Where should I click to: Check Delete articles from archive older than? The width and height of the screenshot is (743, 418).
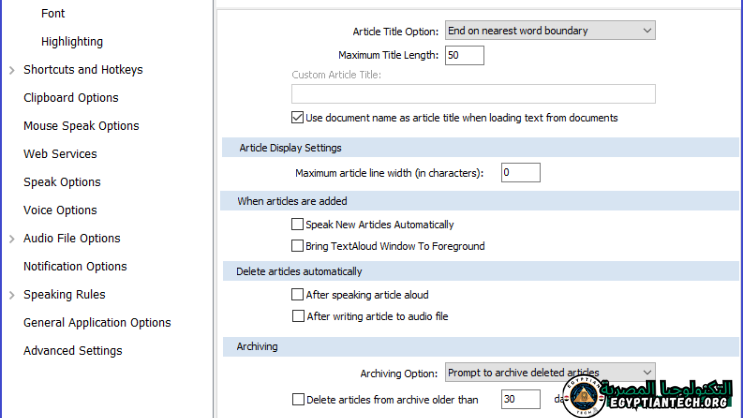click(x=297, y=399)
